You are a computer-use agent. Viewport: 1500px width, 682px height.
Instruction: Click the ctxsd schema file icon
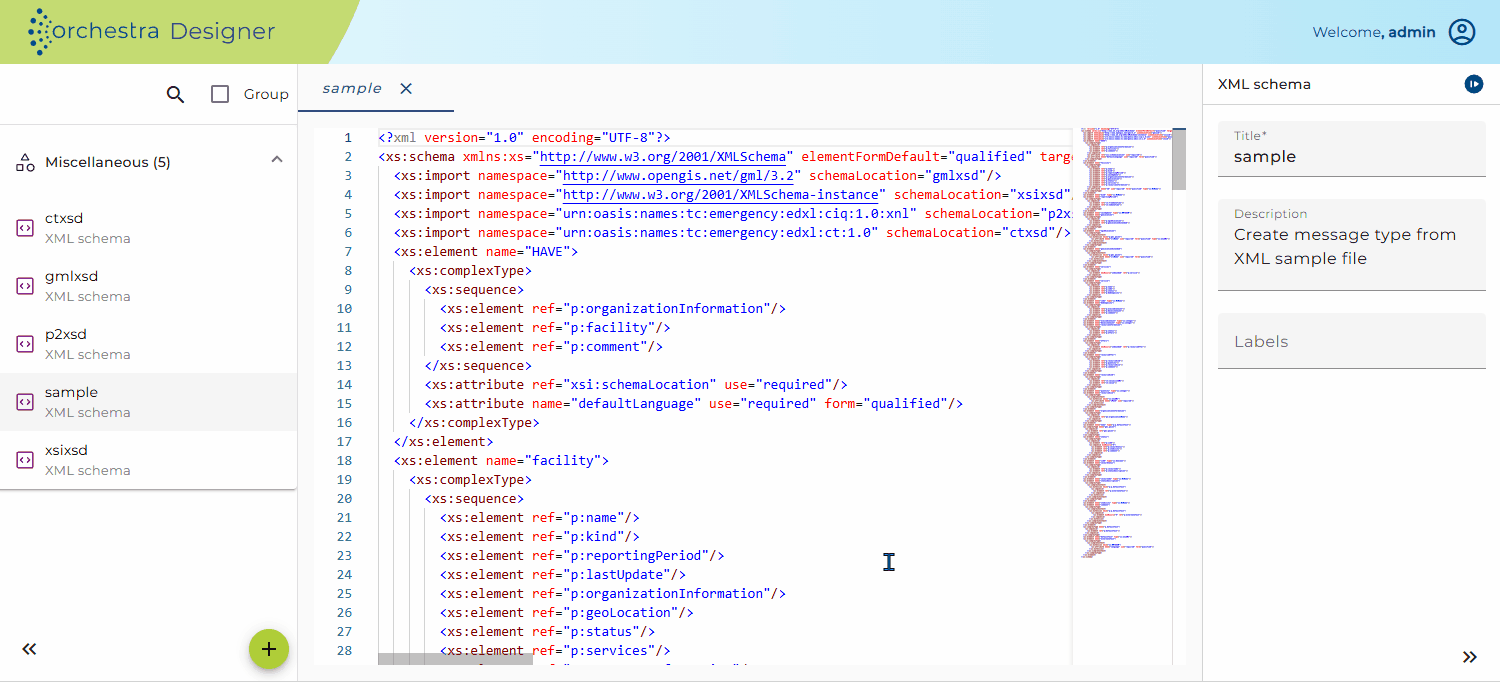(x=26, y=228)
